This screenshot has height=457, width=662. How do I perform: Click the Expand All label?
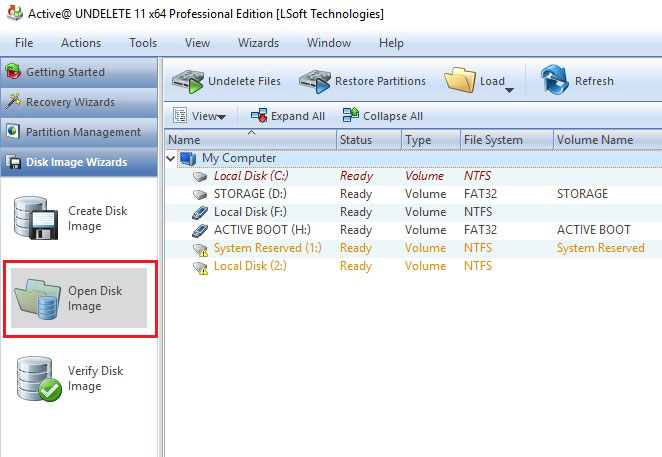(298, 116)
